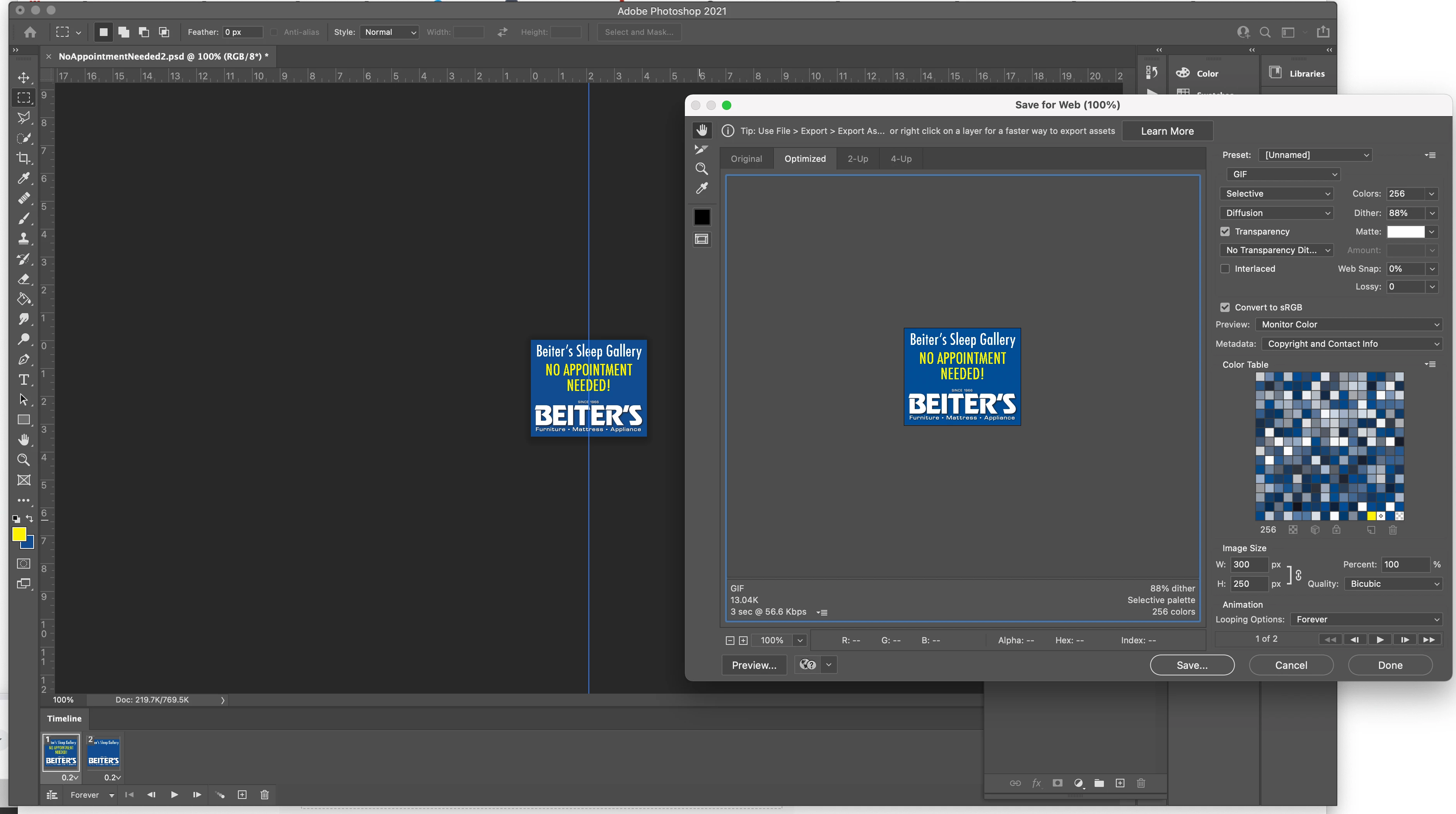Disable Convert to sRGB checkbox

click(x=1225, y=307)
